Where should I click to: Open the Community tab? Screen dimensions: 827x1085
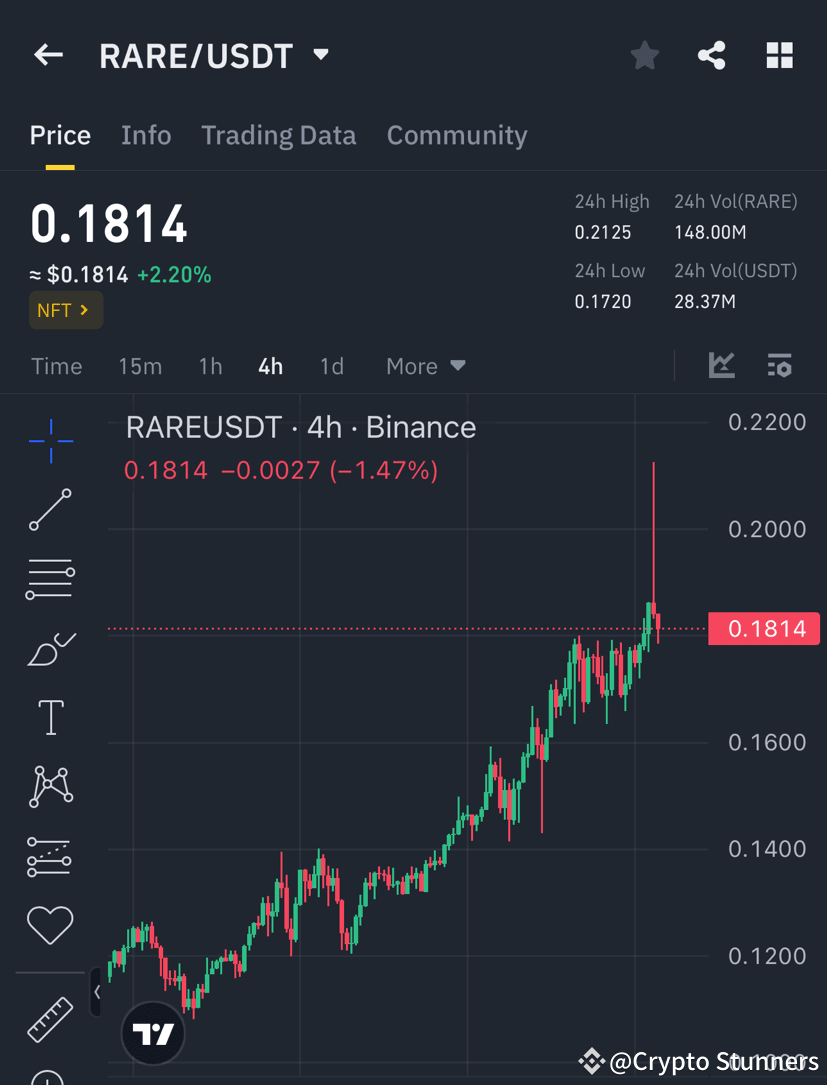coord(456,135)
